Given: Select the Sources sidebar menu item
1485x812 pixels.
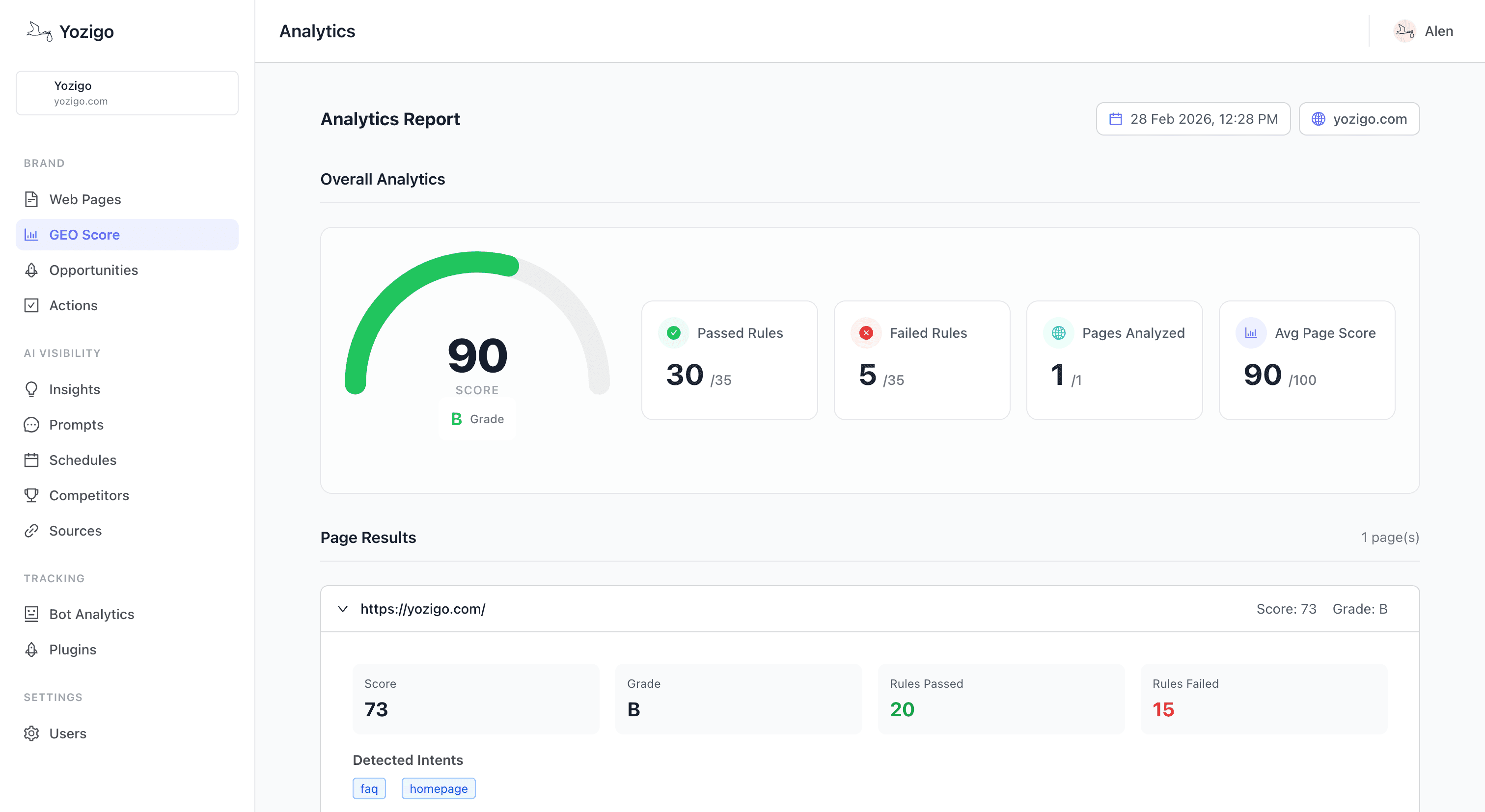Looking at the screenshot, I should (x=75, y=531).
